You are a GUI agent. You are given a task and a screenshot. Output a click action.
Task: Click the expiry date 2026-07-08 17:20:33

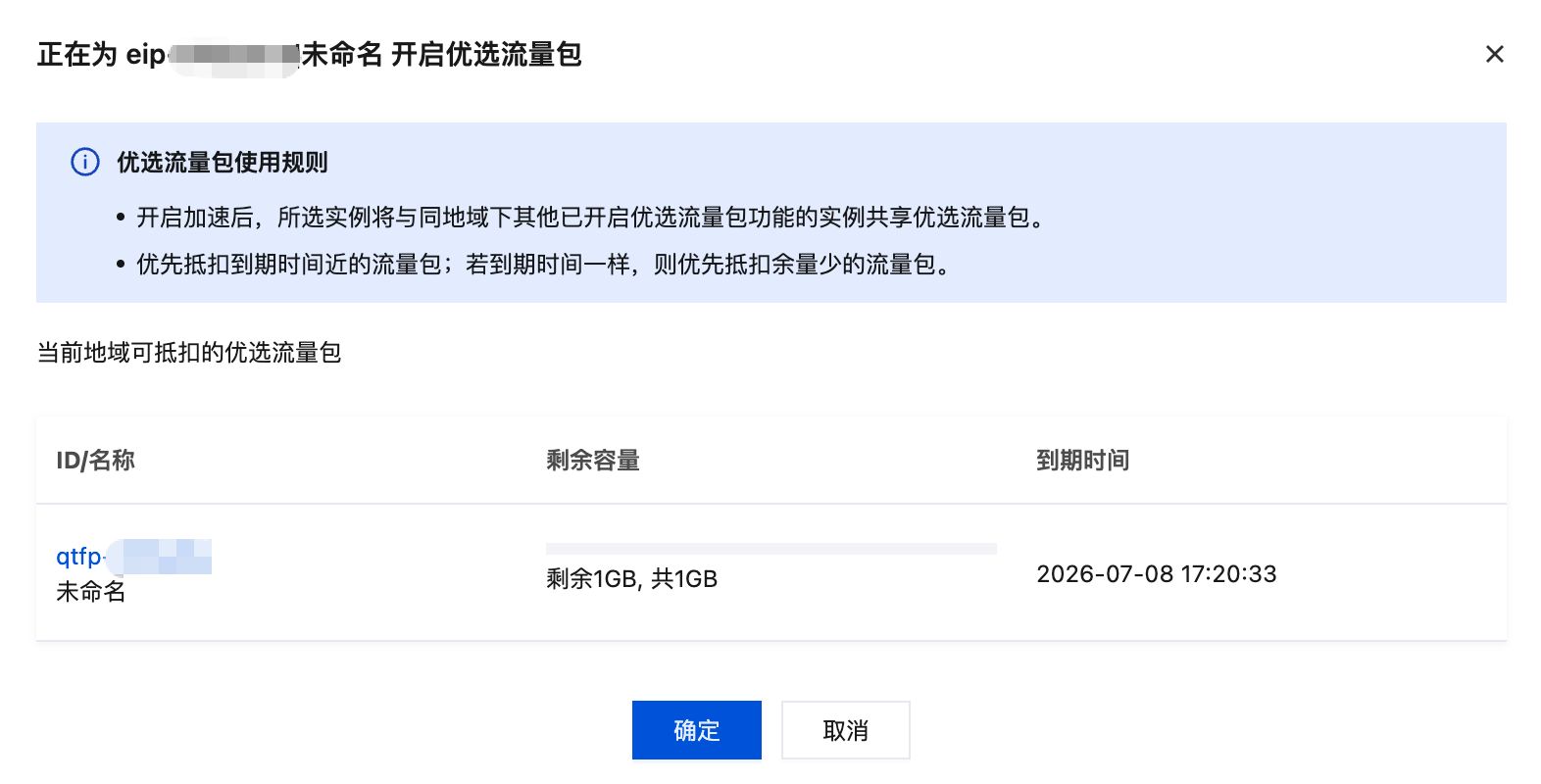[1156, 574]
